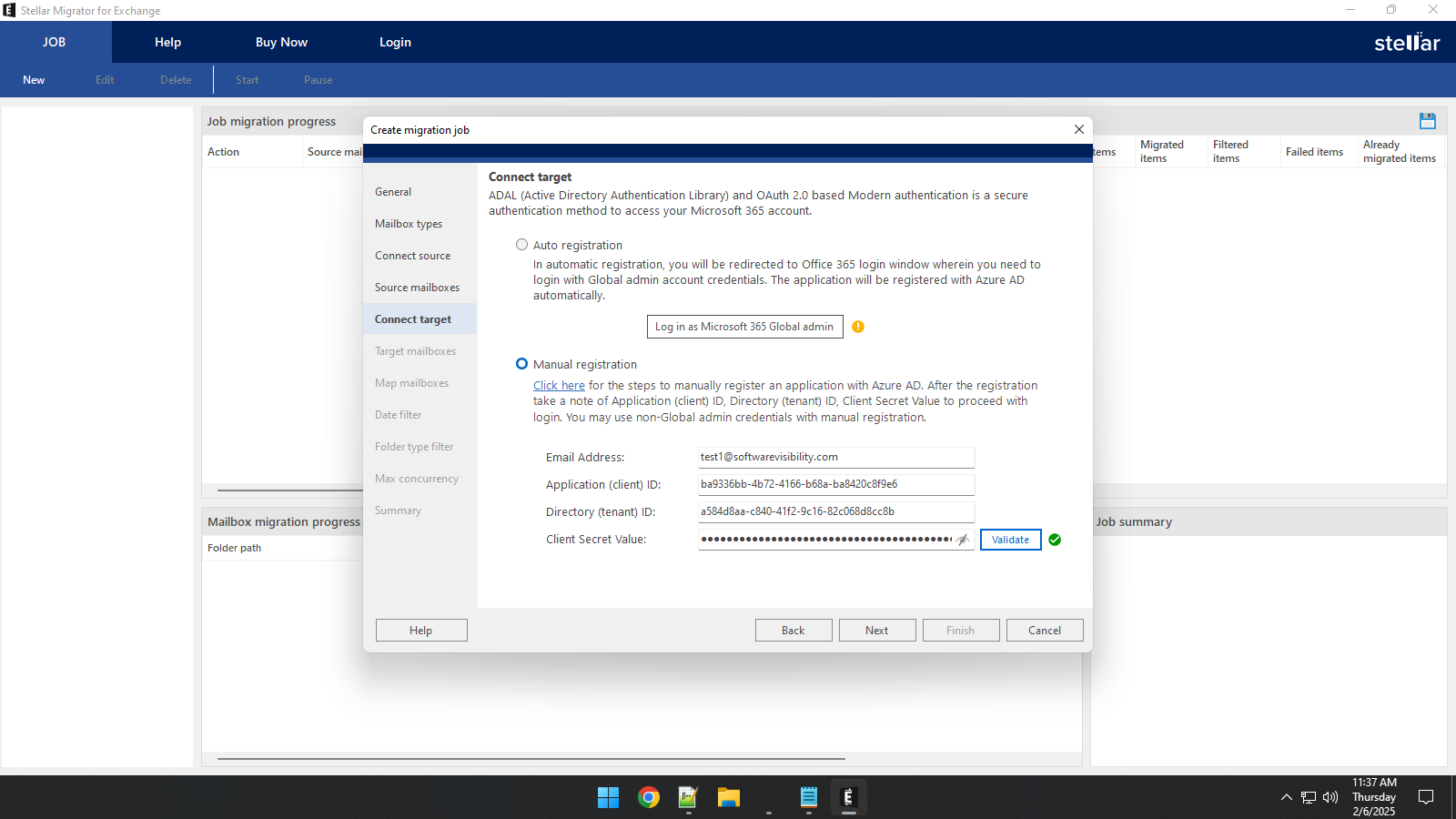The width and height of the screenshot is (1456, 819).
Task: Click the Edit toolbar item
Action: tap(105, 80)
